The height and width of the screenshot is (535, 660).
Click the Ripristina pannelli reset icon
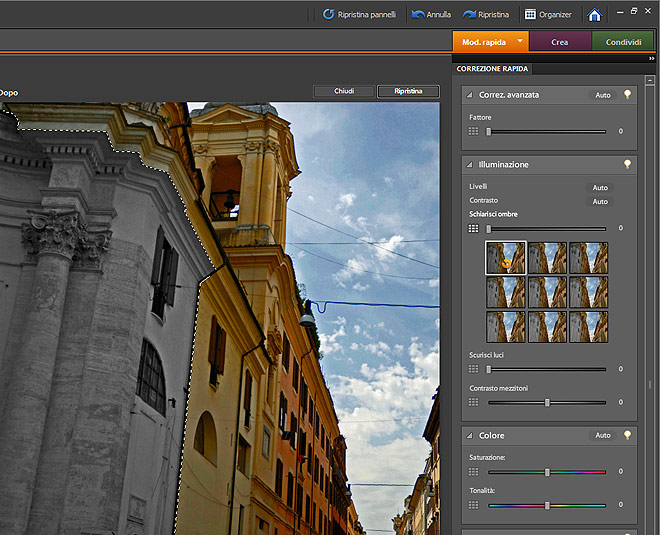pos(328,14)
